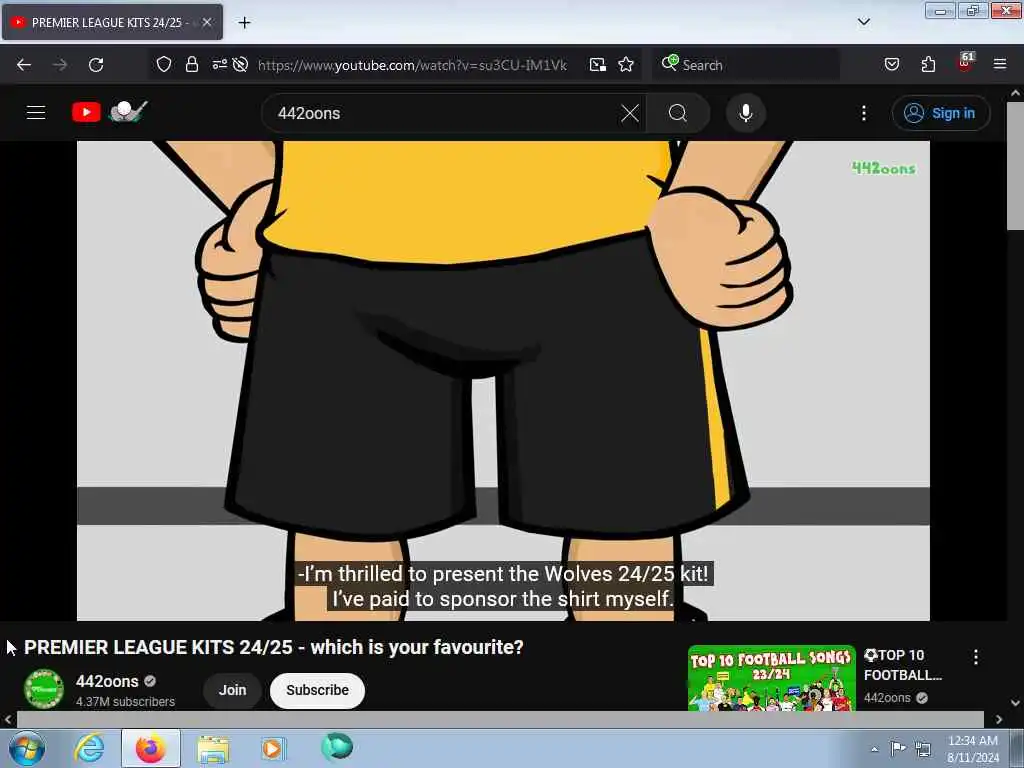Click the autoplay blocked icon in address bar
The width and height of the screenshot is (1024, 768).
pos(240,65)
